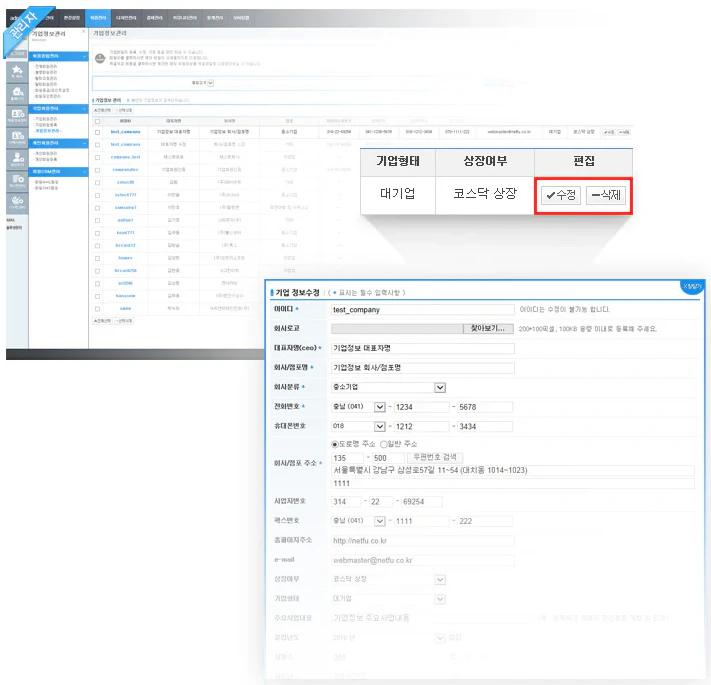Click the 대표자명(ceo) input field

[x=422, y=348]
